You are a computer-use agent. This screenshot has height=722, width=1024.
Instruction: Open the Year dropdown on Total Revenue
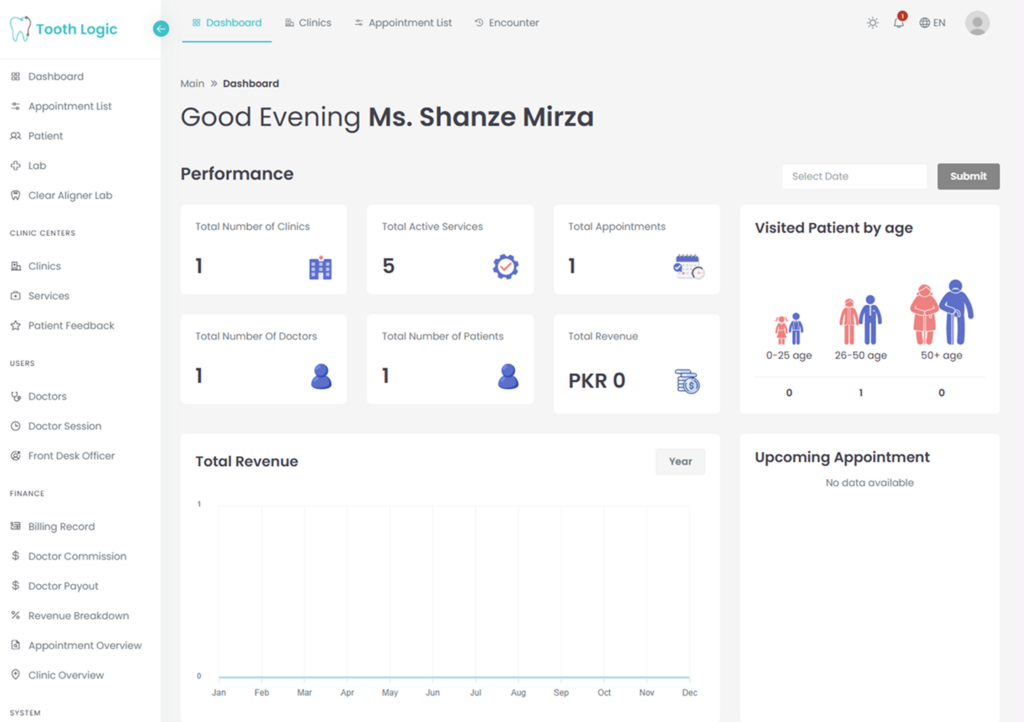(x=680, y=462)
